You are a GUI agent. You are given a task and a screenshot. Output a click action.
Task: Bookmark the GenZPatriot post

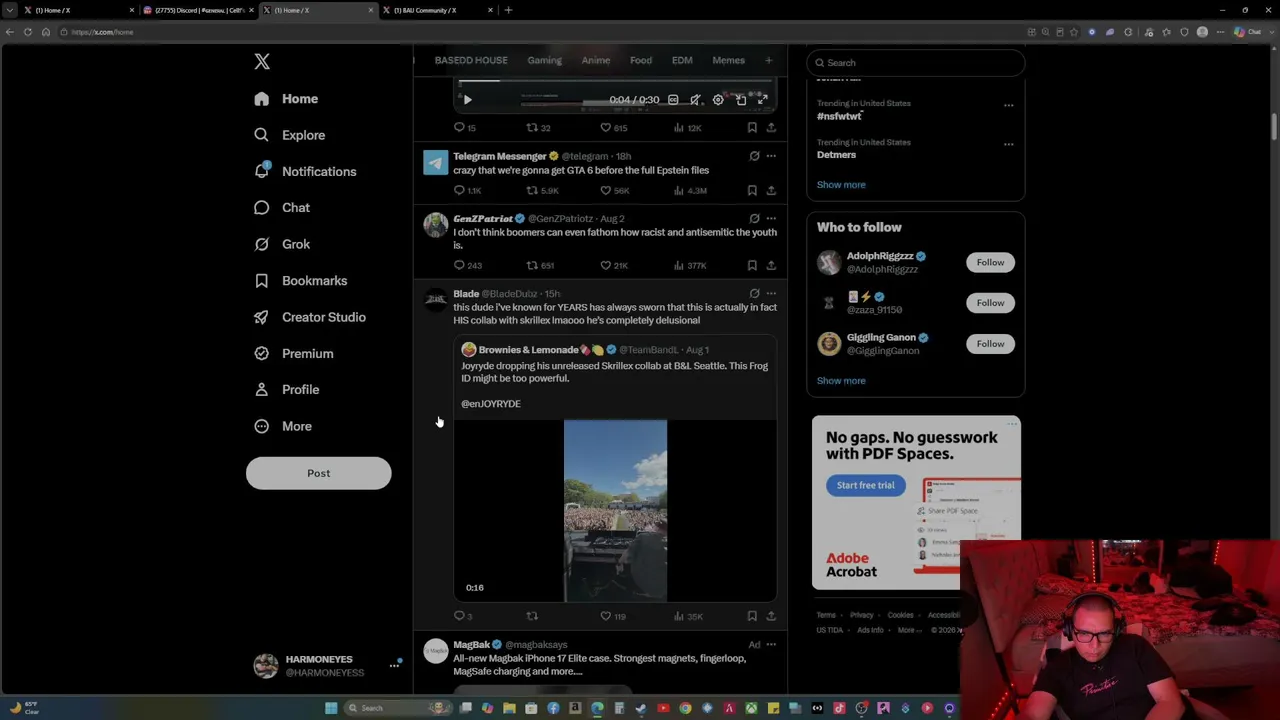pos(752,265)
